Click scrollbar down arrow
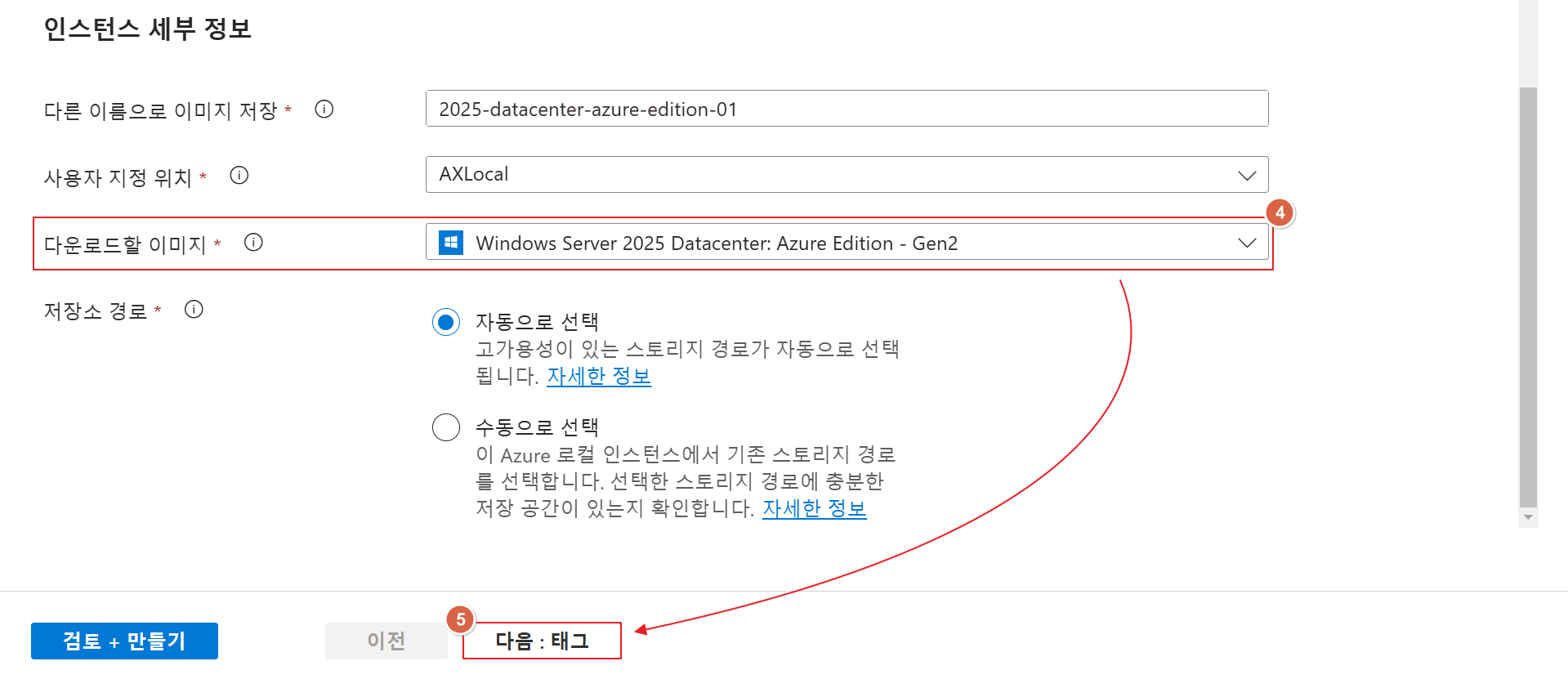 1528,518
